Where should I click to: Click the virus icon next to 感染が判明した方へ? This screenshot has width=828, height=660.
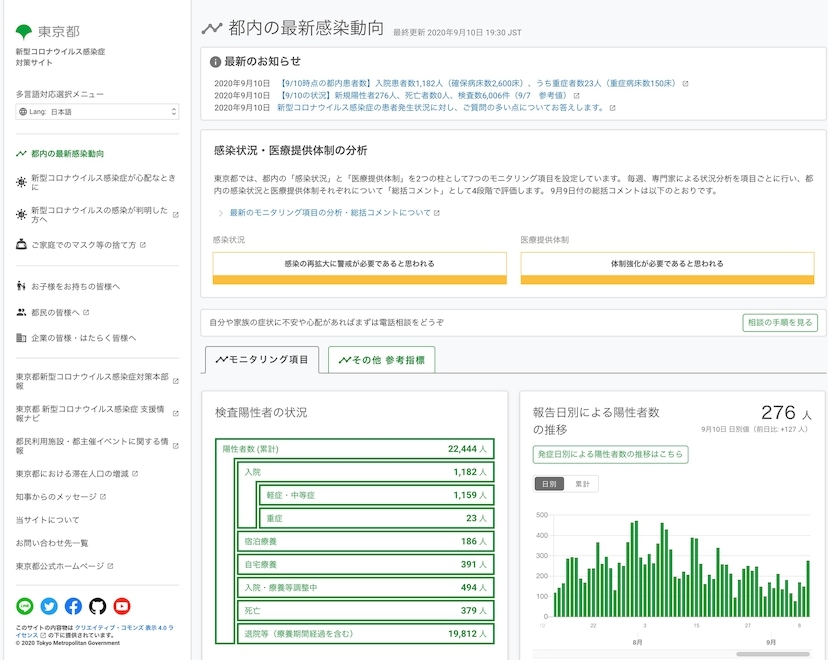(21, 214)
